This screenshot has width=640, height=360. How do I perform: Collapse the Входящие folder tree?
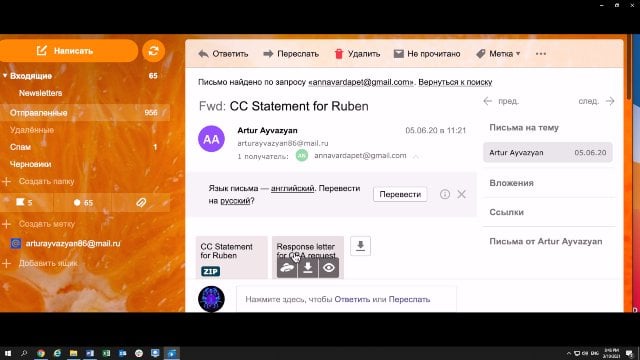click(5, 76)
